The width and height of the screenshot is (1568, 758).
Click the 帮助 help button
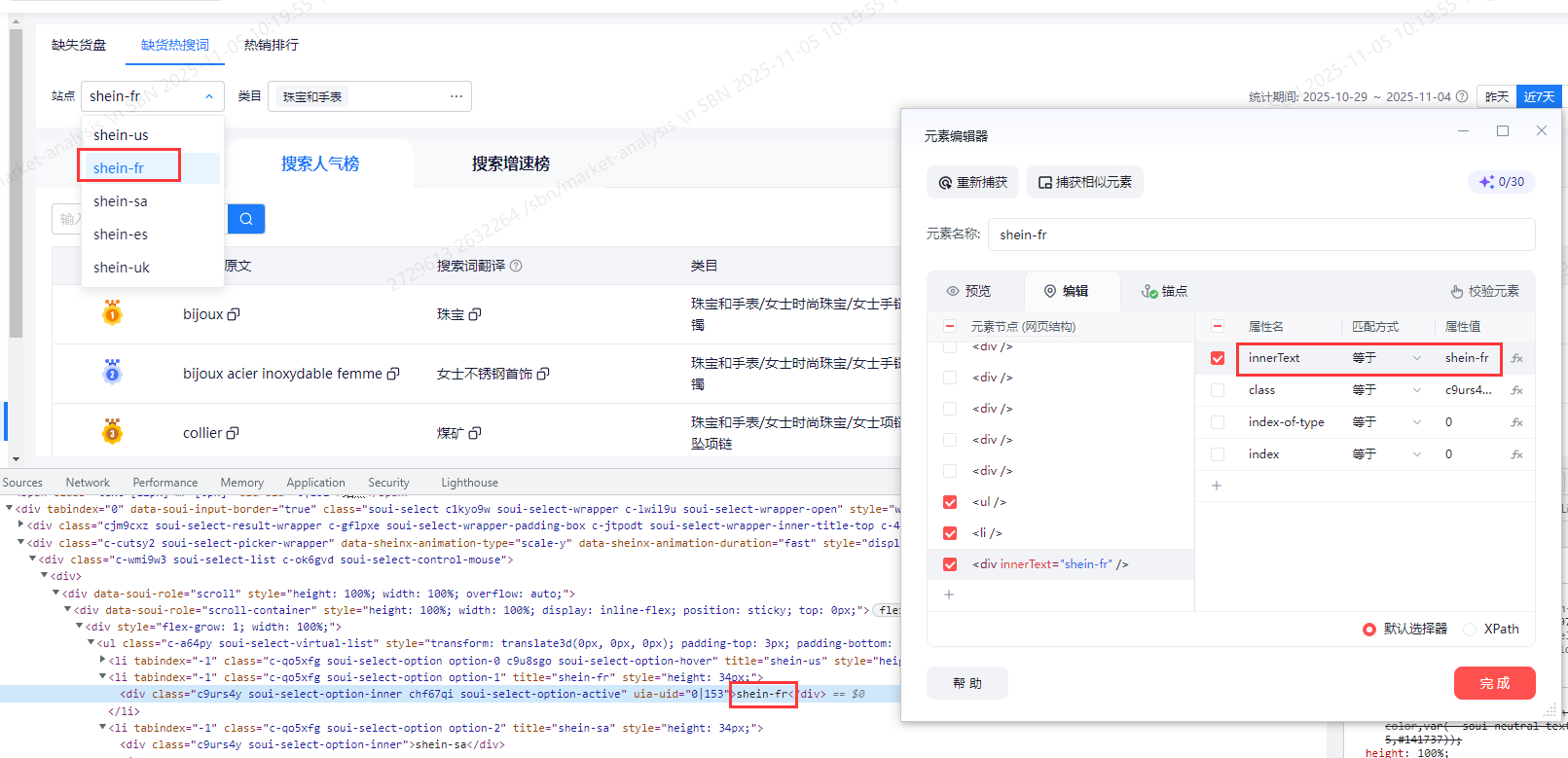point(966,683)
